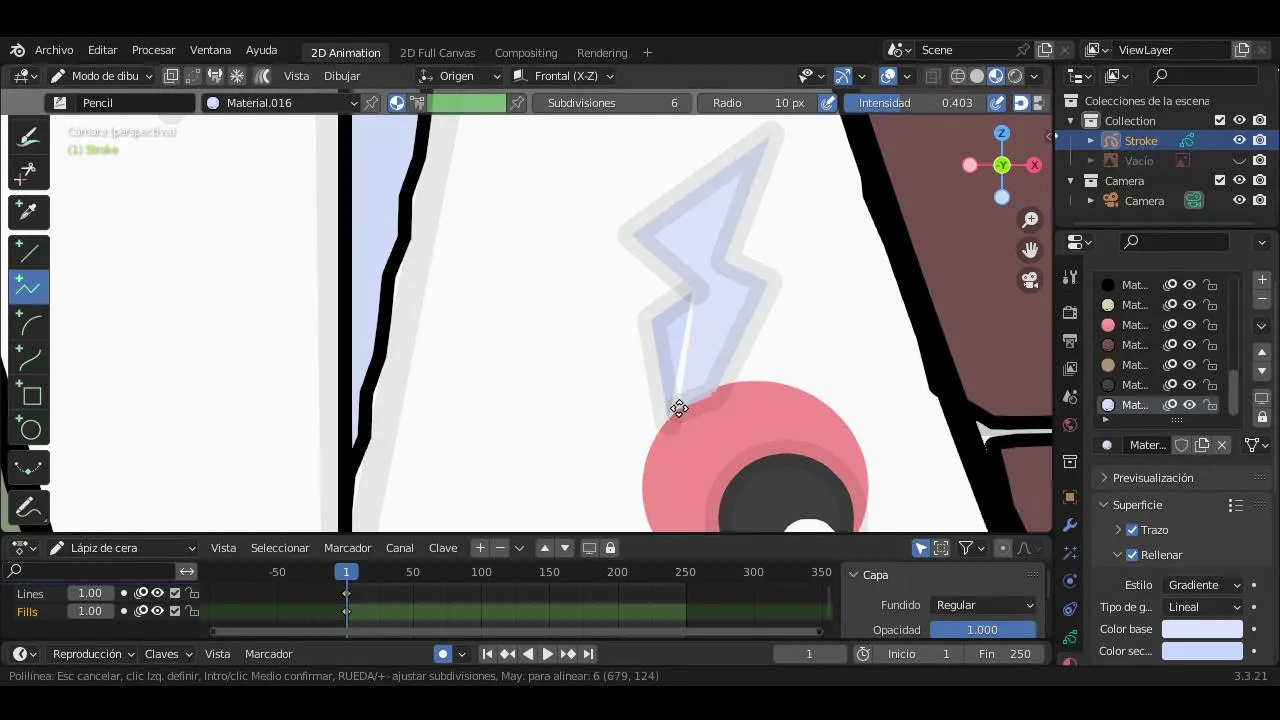Switch to the Compositing workspace tab
Screen dimensions: 1280x720
click(x=526, y=53)
